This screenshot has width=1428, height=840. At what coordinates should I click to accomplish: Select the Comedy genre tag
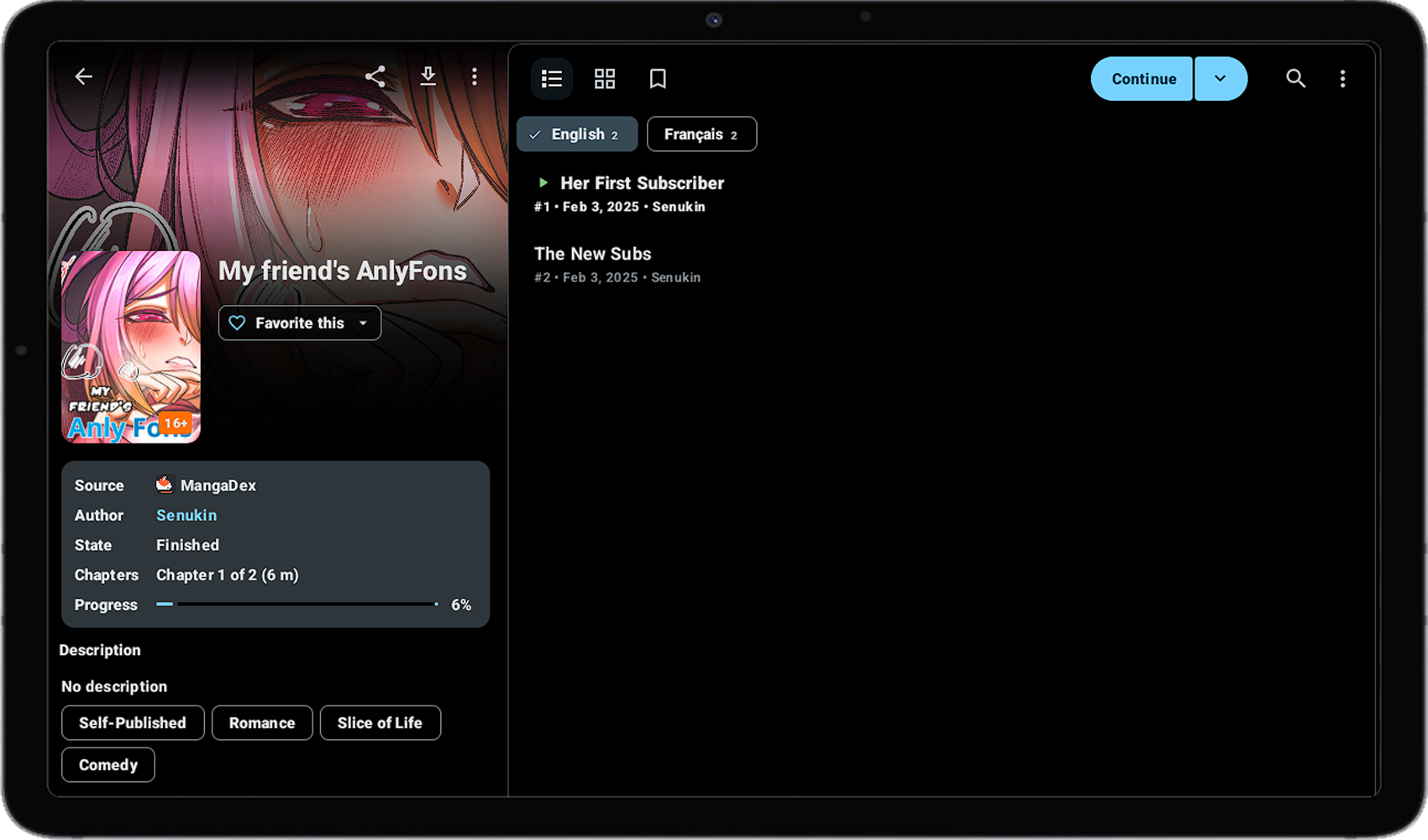pyautogui.click(x=108, y=764)
